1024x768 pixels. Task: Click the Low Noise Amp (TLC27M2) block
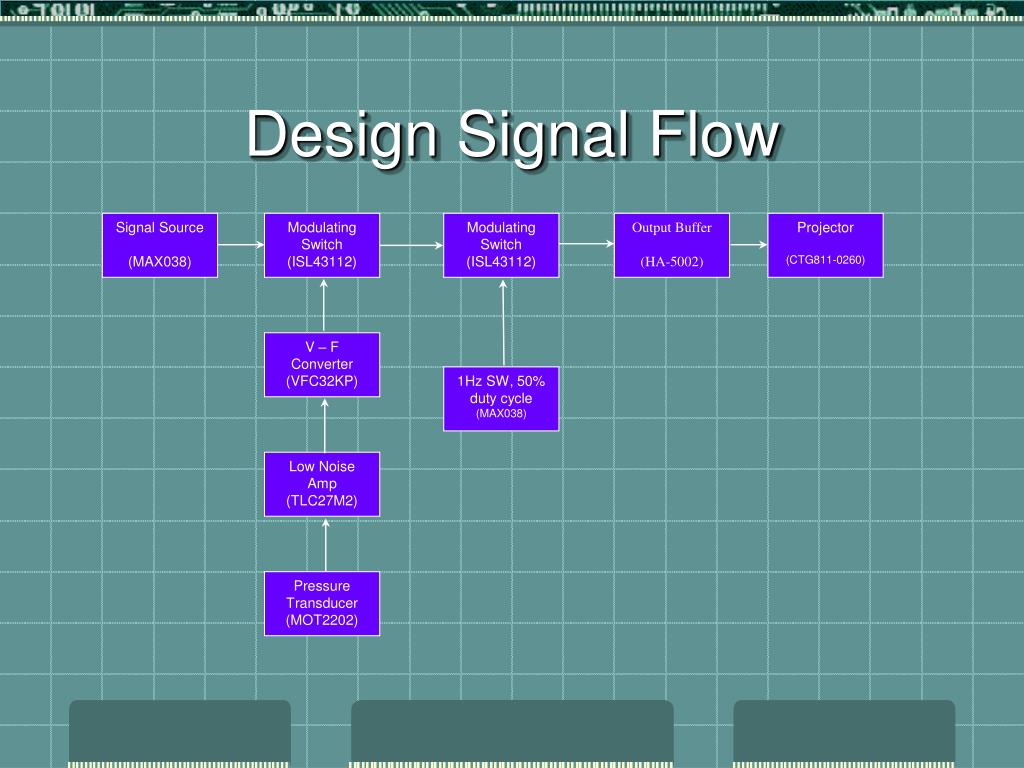322,484
